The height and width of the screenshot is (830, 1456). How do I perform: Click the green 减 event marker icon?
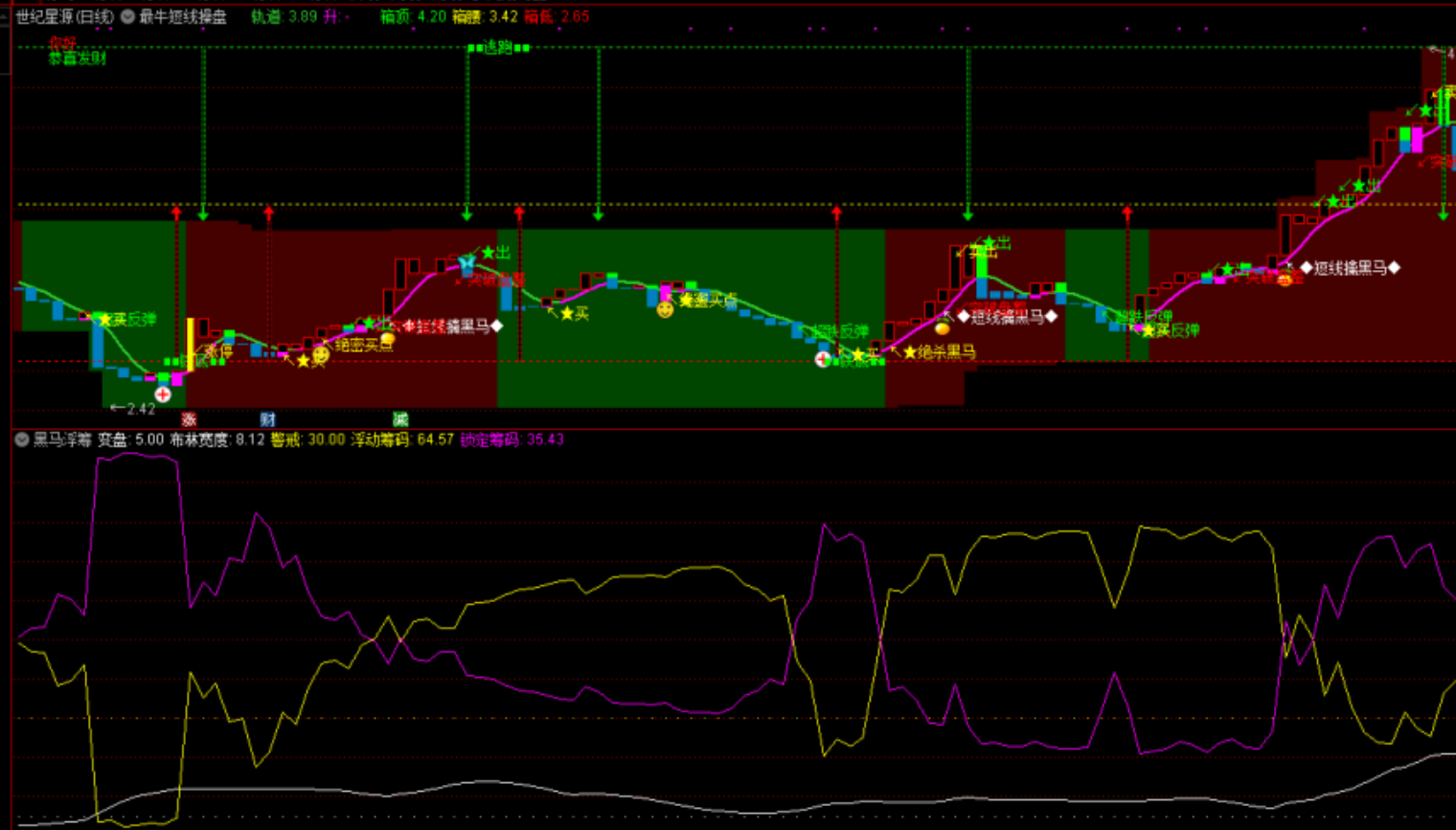coord(400,419)
